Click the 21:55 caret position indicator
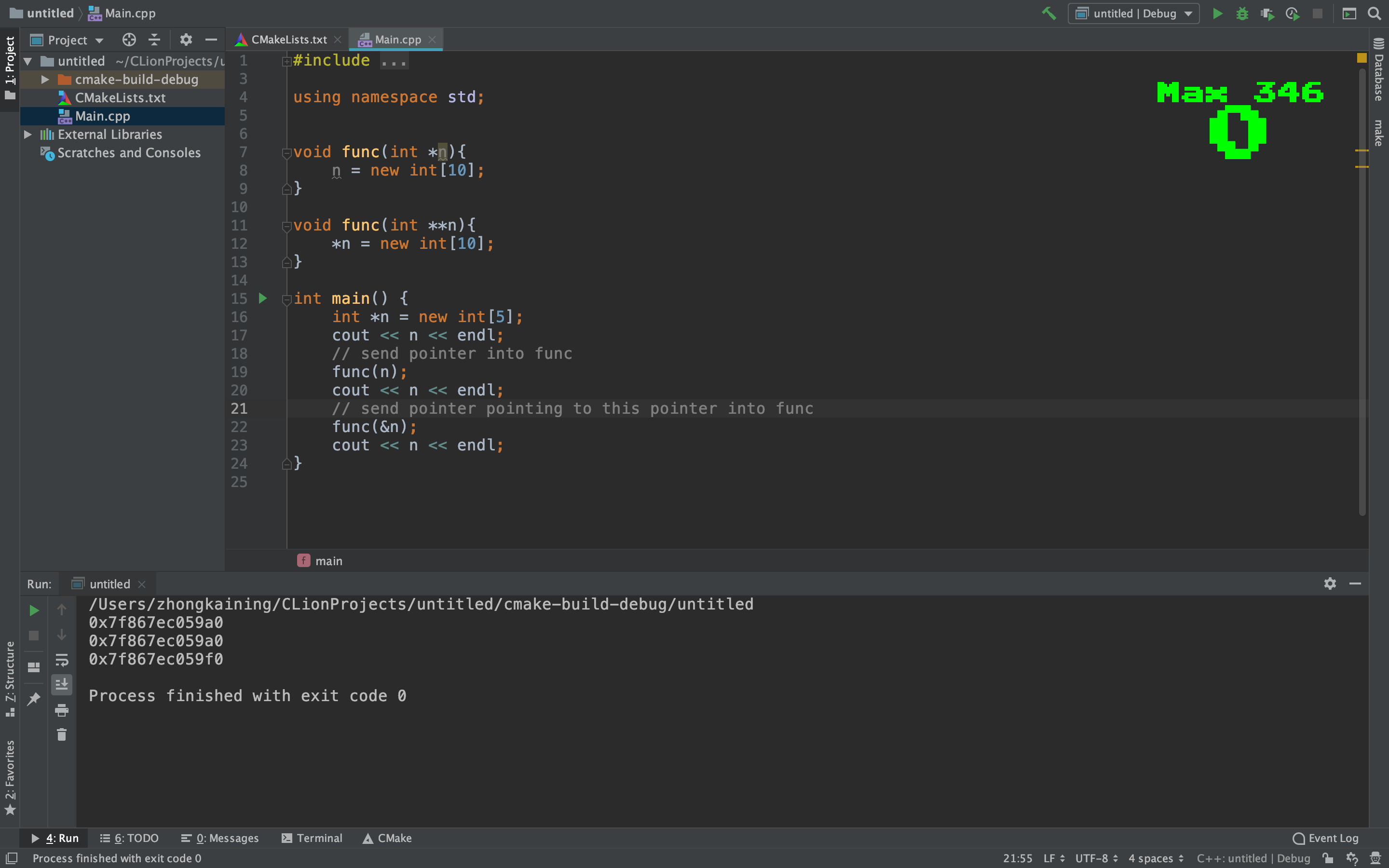The height and width of the screenshot is (868, 1389). tap(1017, 858)
